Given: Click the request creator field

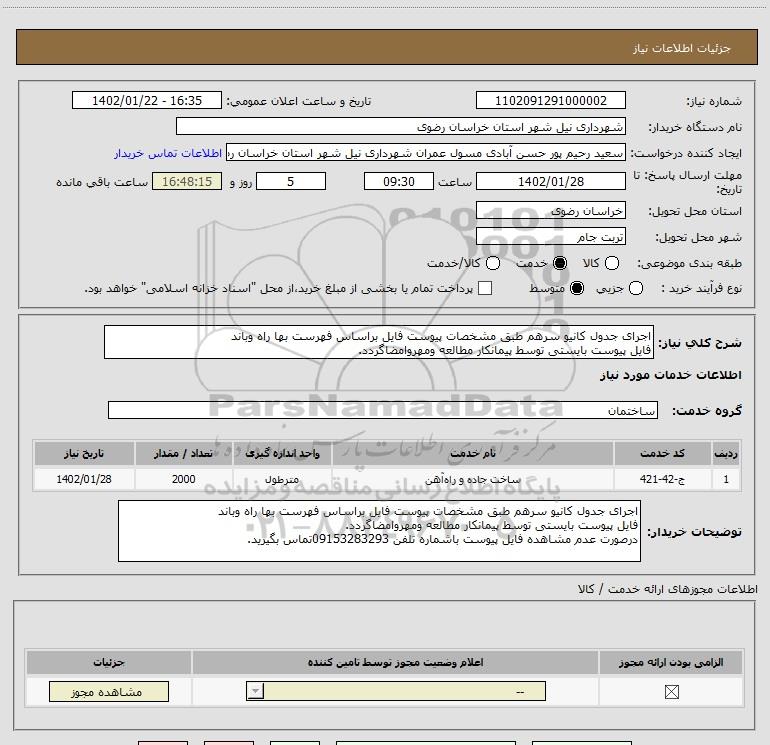Looking at the screenshot, I should click(x=426, y=153).
